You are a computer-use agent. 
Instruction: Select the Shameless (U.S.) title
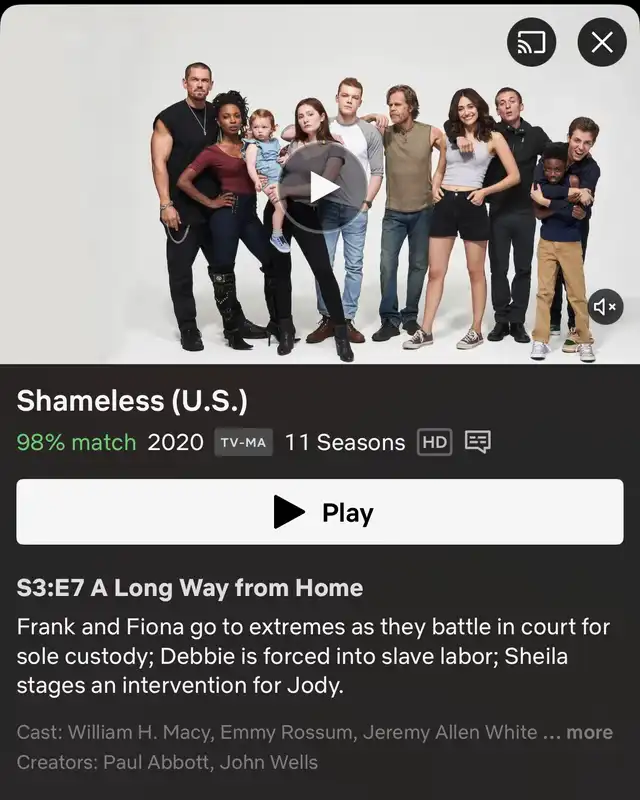pyautogui.click(x=132, y=401)
